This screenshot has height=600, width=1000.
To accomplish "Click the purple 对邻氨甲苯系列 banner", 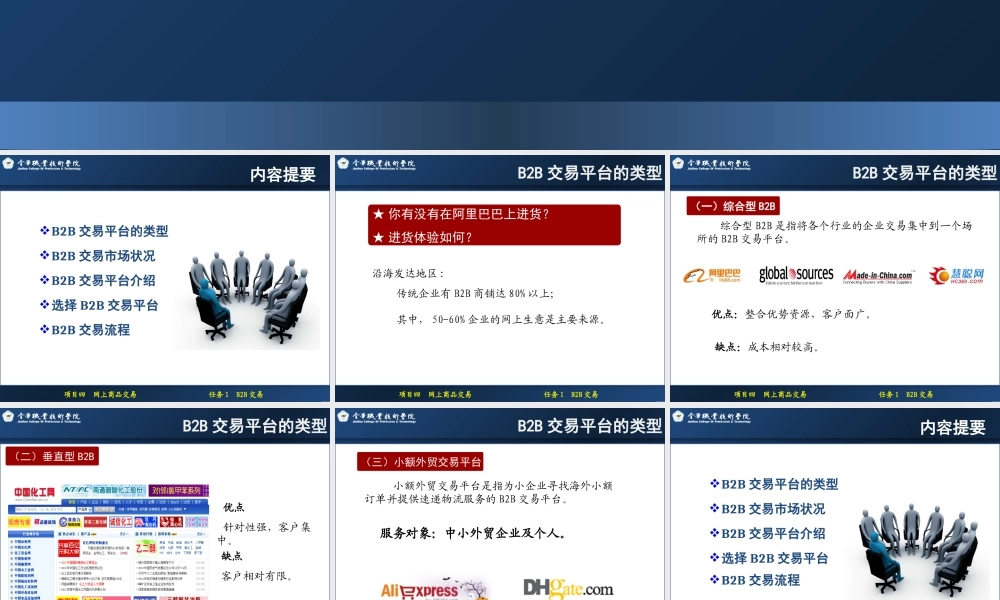I will 180,490.
